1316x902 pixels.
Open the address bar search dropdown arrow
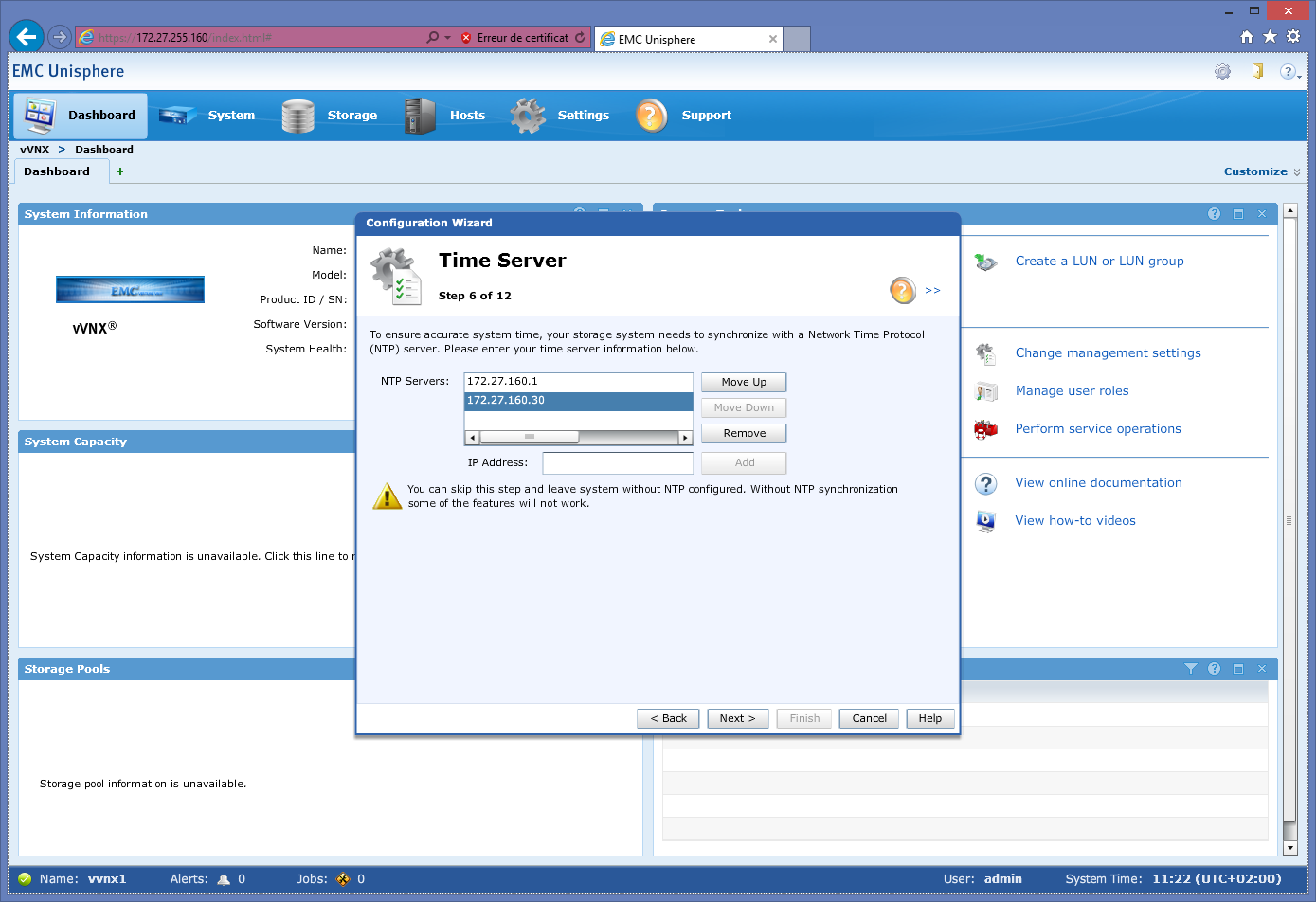tap(447, 38)
